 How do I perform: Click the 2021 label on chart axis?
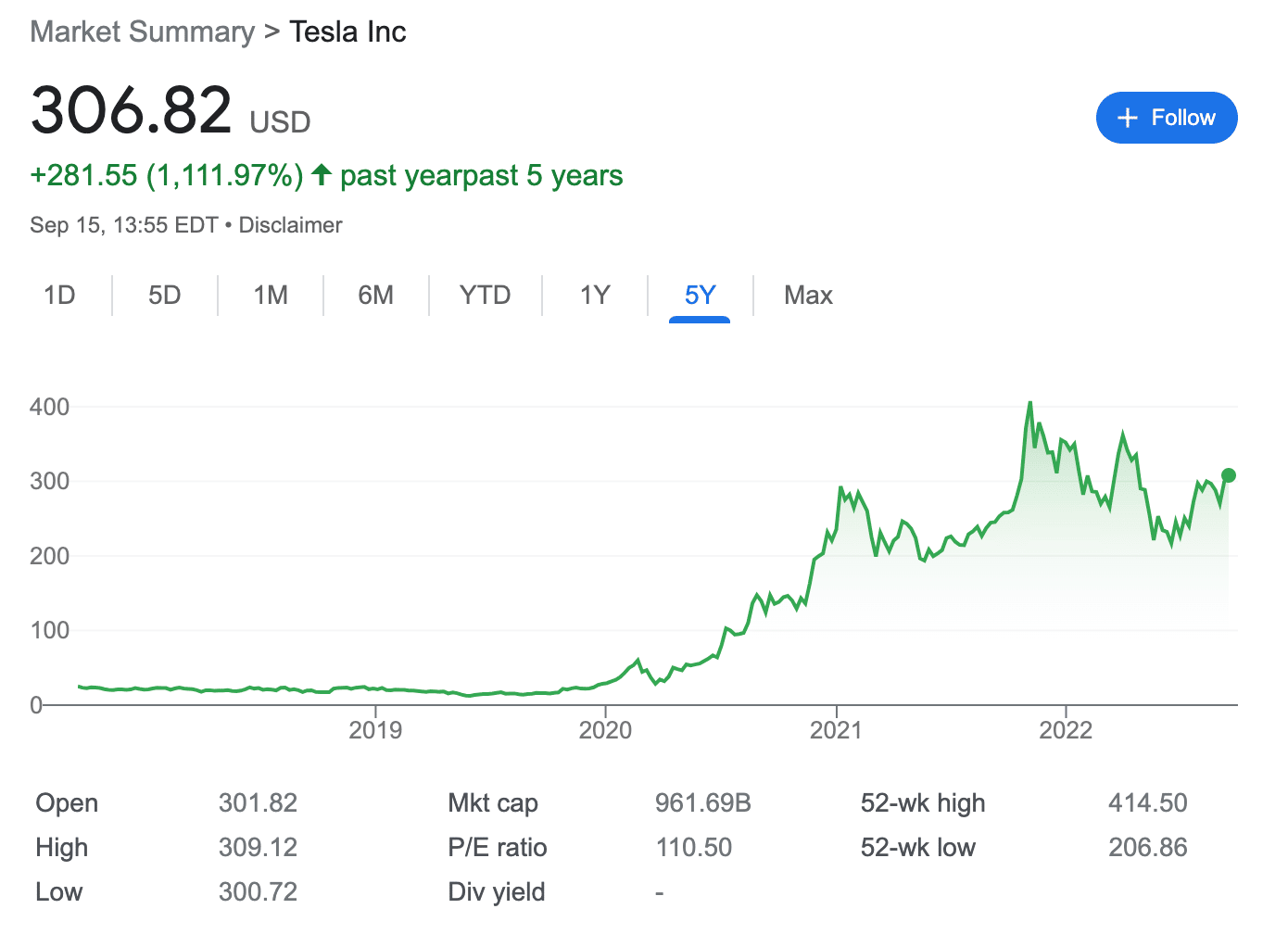click(836, 730)
